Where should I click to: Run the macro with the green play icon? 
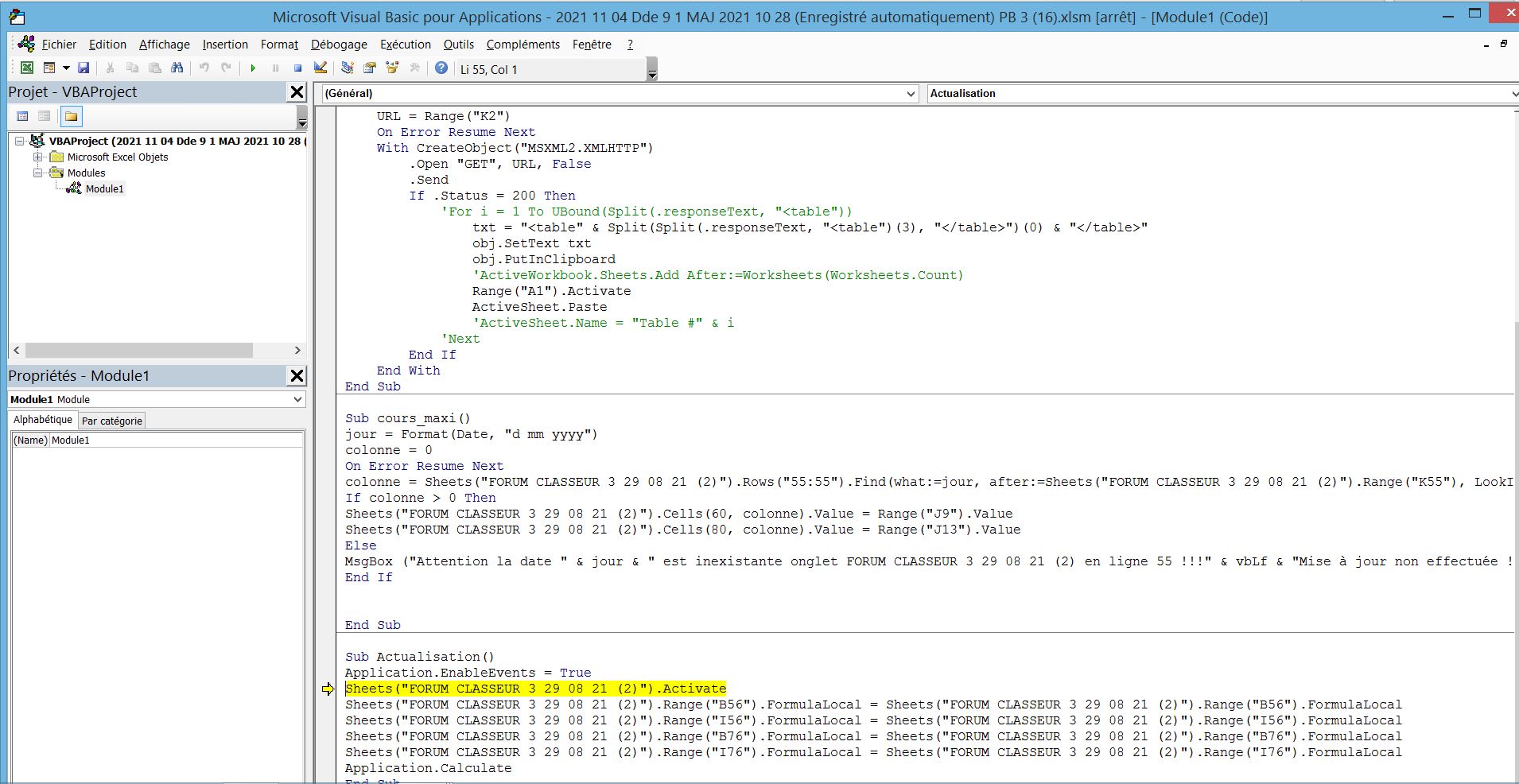click(x=253, y=68)
